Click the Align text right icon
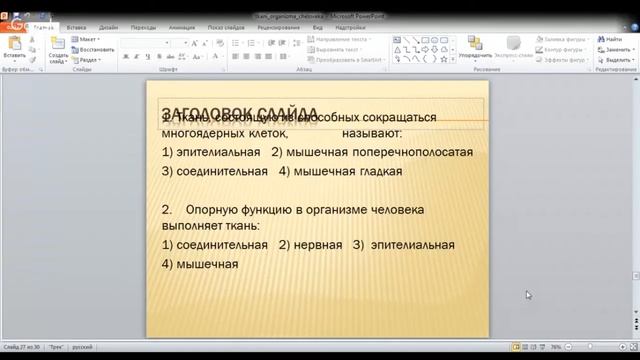640x360 pixels. pyautogui.click(x=258, y=56)
